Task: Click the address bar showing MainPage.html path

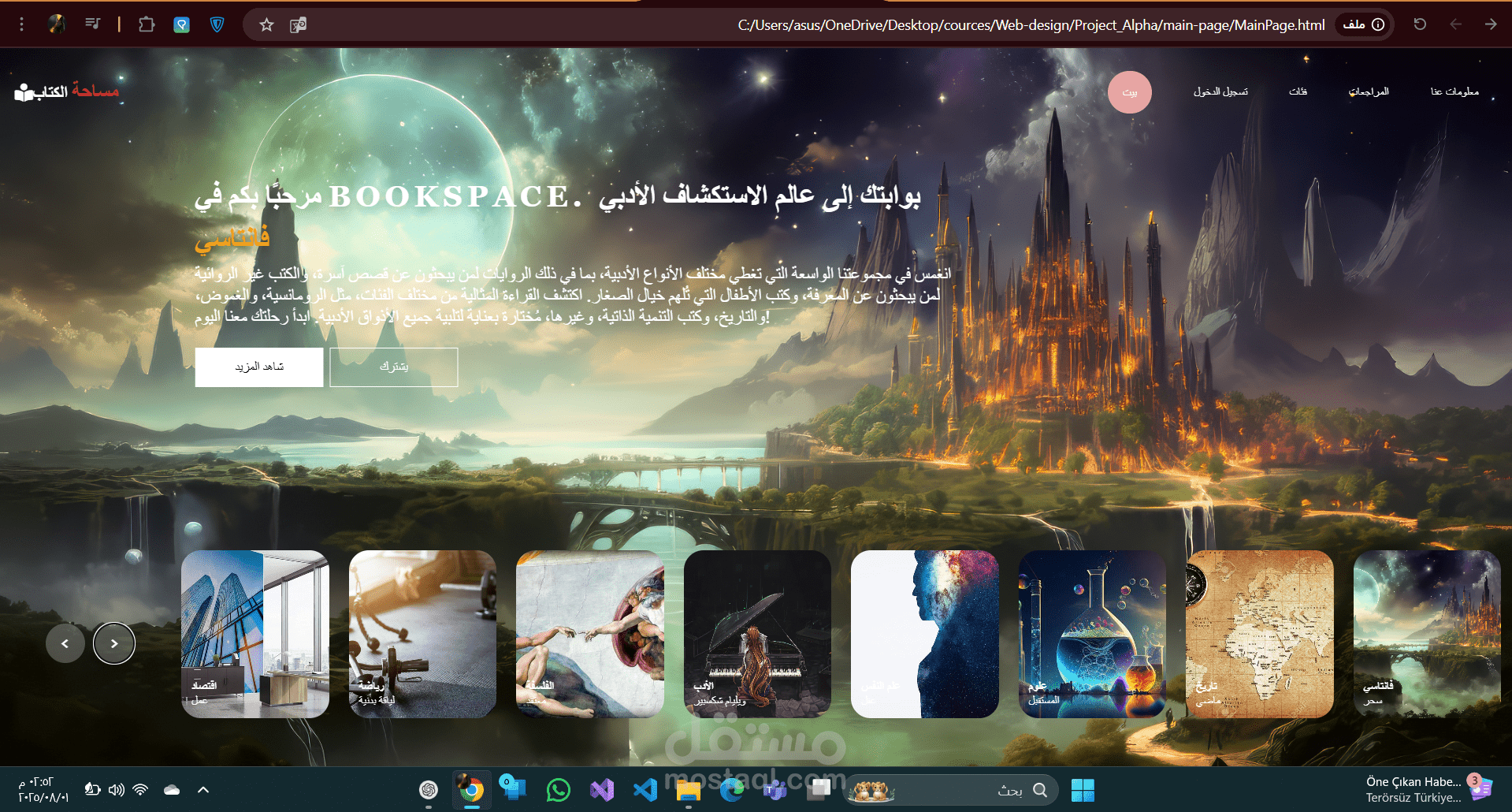Action: coord(1031,25)
